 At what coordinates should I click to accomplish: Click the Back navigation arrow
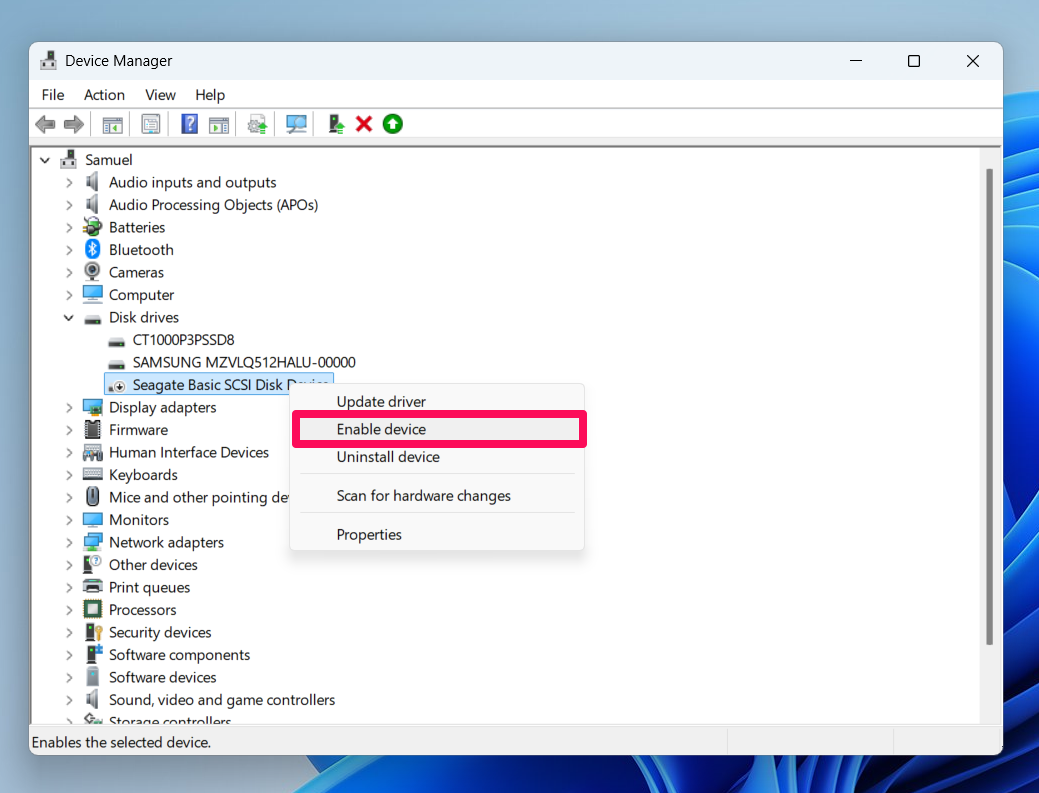[x=45, y=123]
